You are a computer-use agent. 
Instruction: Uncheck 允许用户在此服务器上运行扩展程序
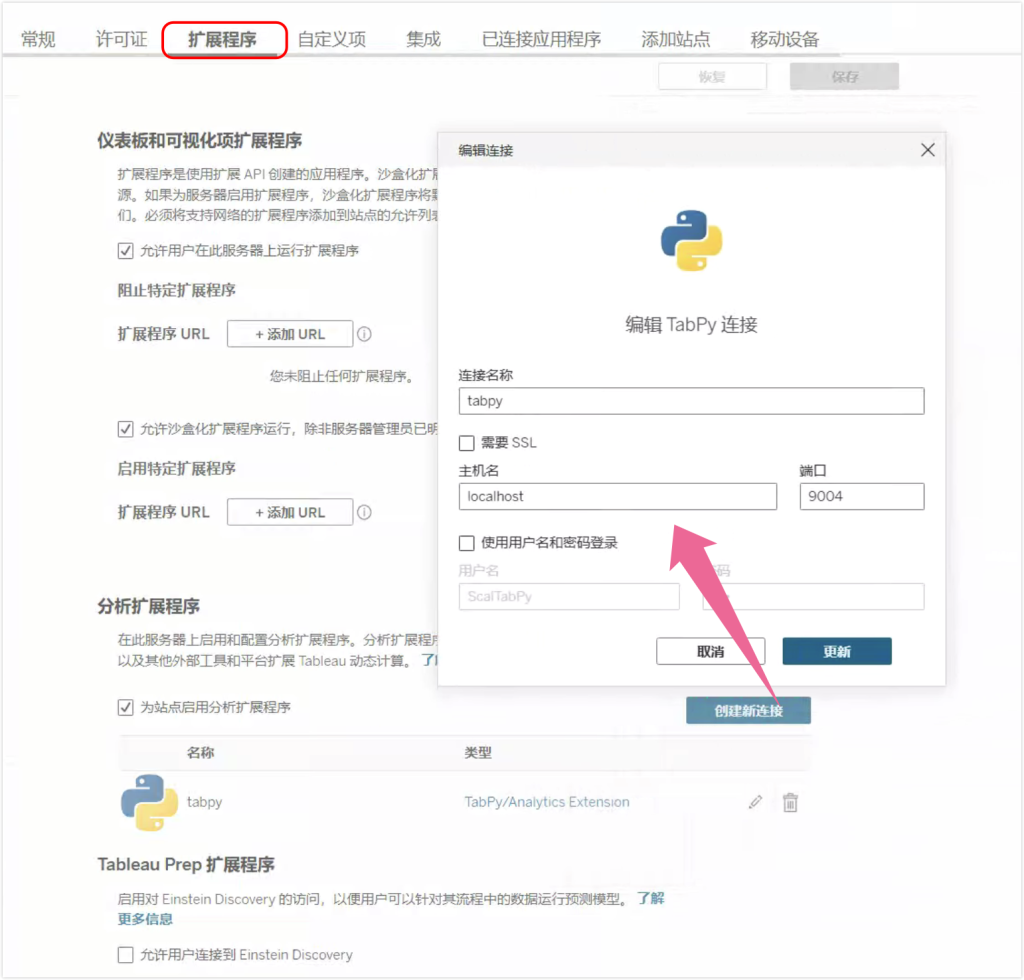click(x=126, y=251)
